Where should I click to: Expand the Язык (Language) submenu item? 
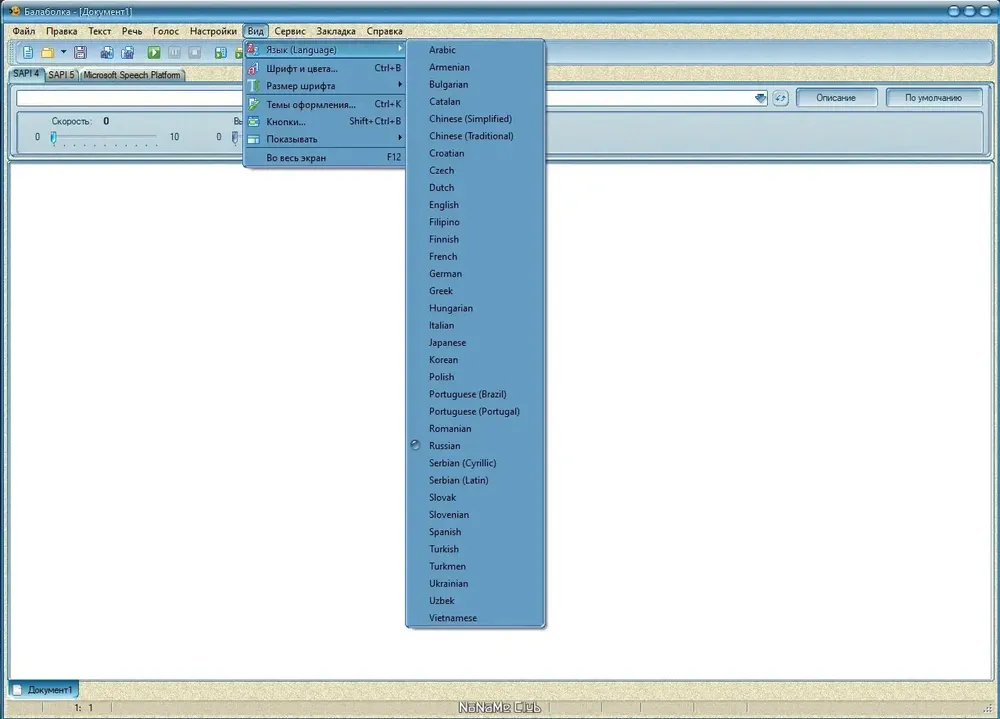(x=325, y=49)
